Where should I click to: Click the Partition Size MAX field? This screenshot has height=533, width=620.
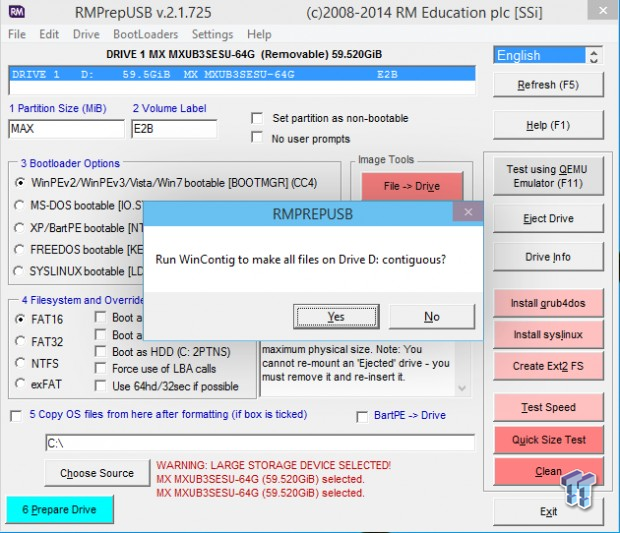point(66,129)
